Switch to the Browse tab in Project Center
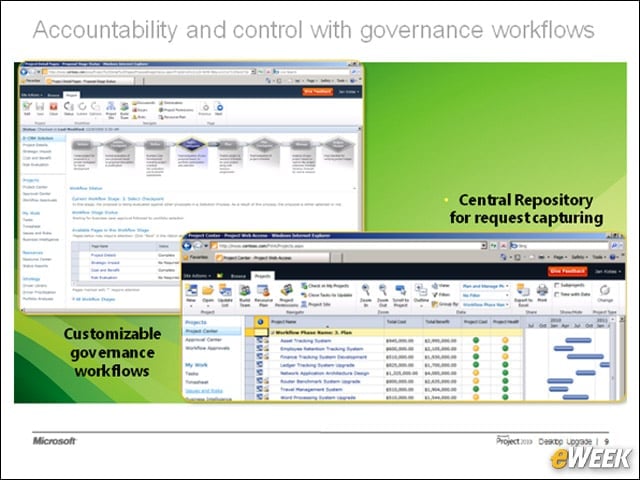 (238, 276)
